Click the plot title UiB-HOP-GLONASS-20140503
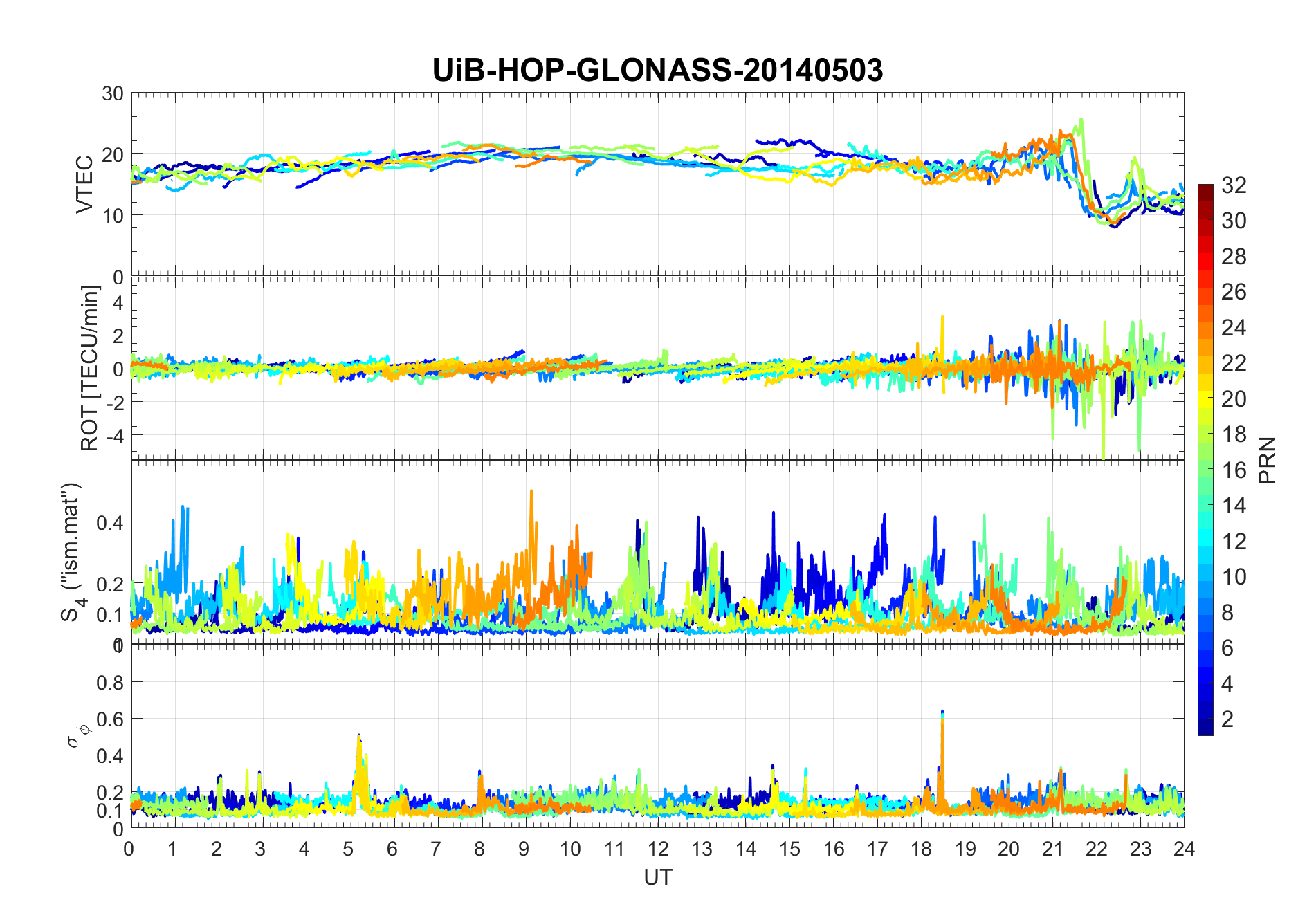1316x920 pixels. point(657,70)
